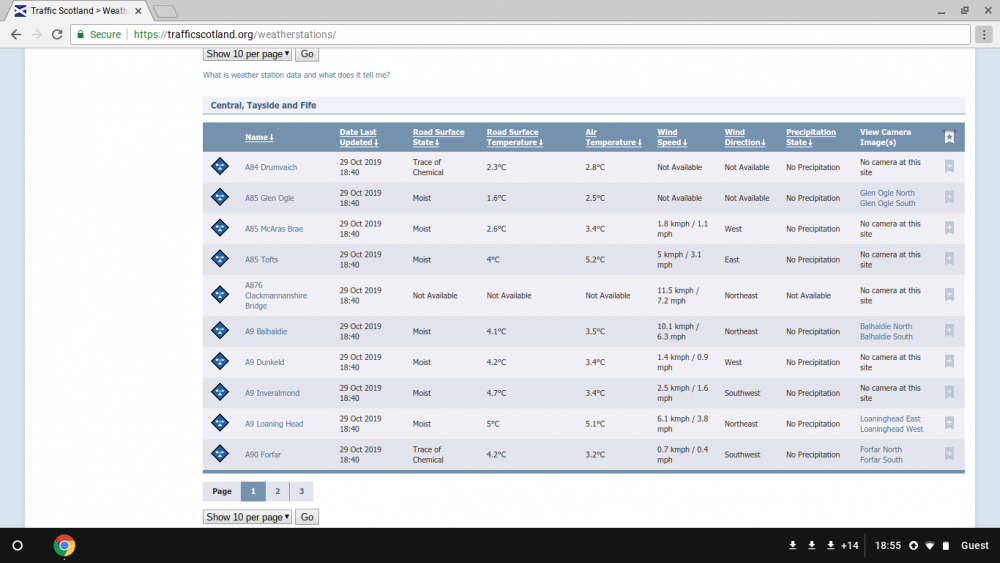The height and width of the screenshot is (563, 1000).
Task: Click the Secure padlock icon in address bar
Action: (x=80, y=34)
